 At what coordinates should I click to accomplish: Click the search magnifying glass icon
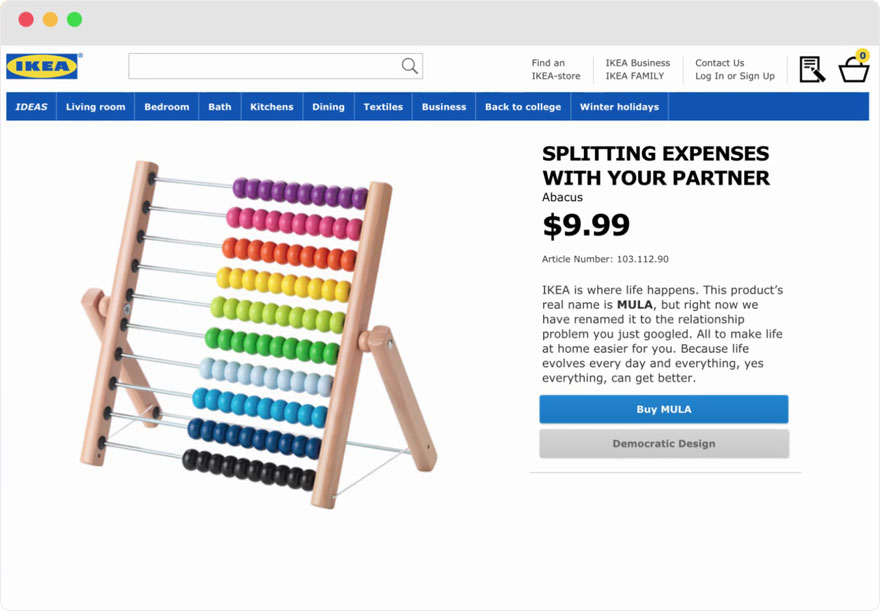tap(409, 65)
